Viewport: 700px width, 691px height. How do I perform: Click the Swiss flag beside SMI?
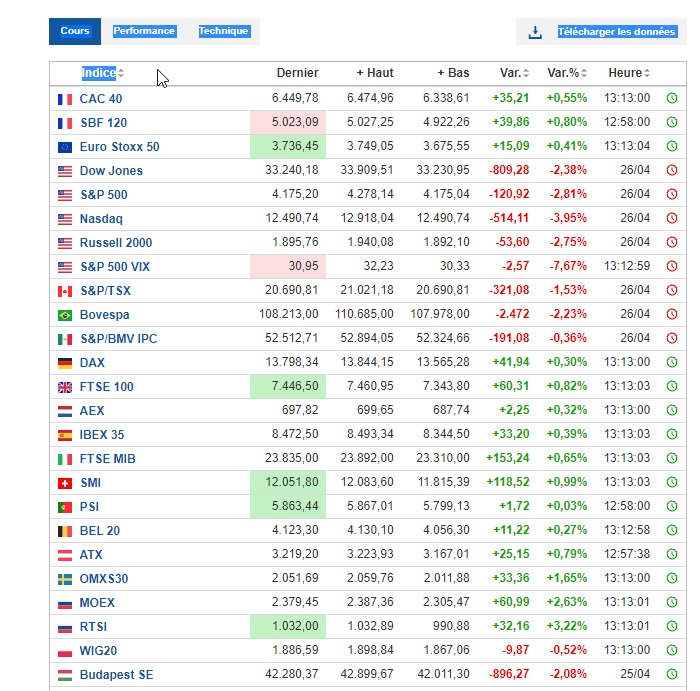coord(65,483)
